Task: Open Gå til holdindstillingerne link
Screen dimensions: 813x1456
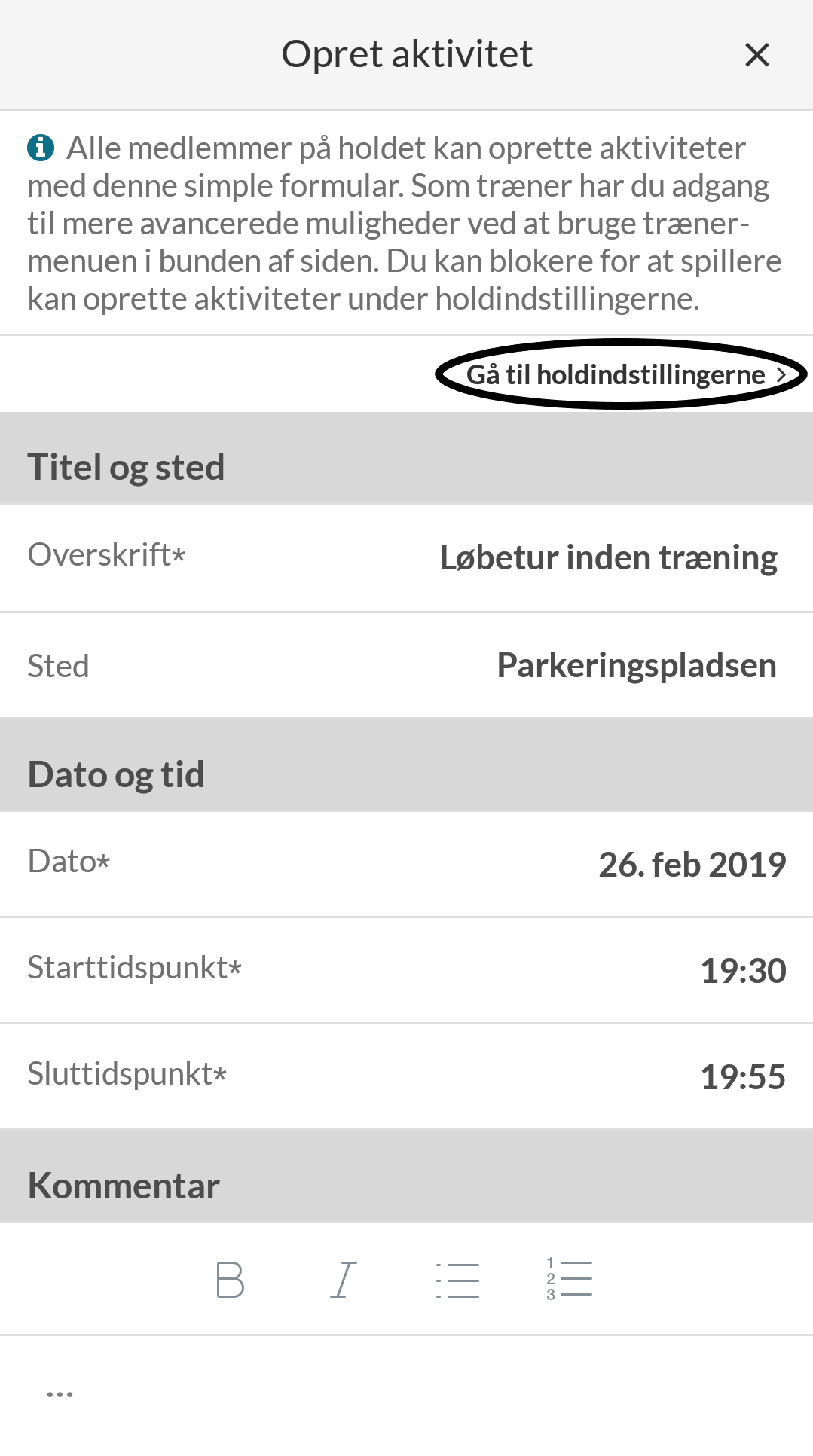Action: 616,375
